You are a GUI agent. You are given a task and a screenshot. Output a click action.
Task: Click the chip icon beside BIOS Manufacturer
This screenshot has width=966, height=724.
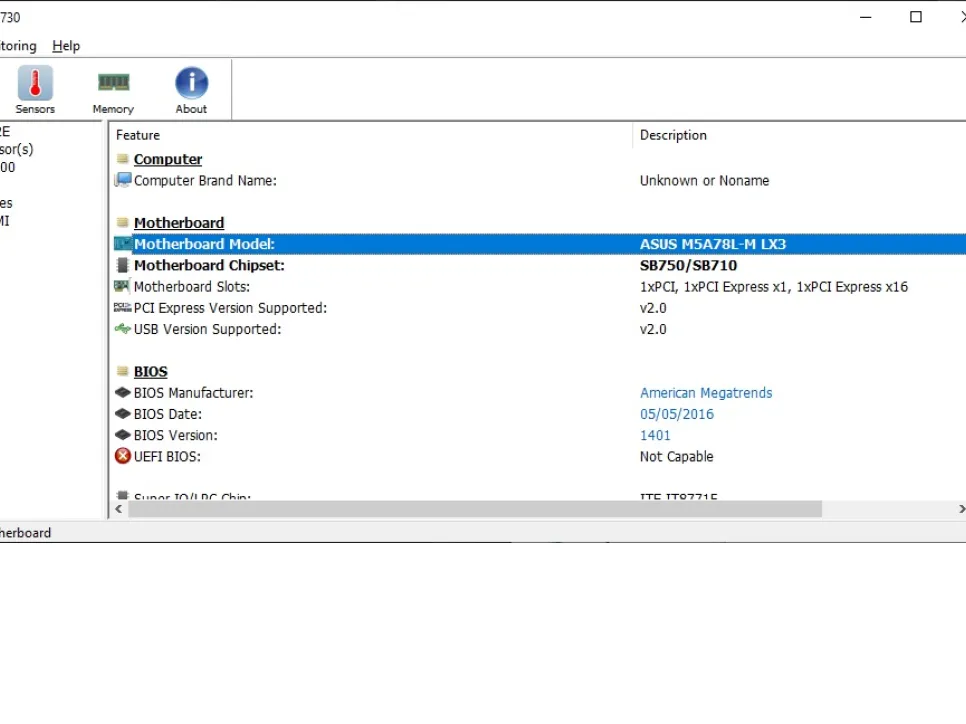123,393
